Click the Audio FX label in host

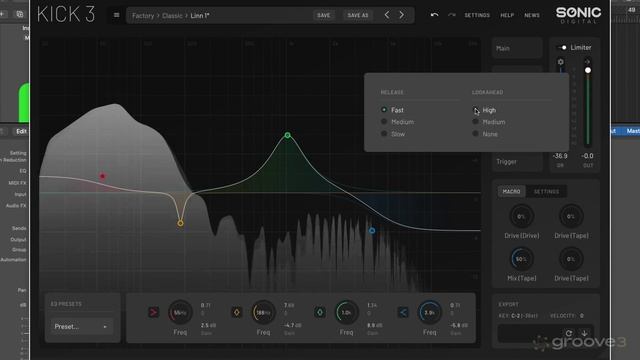16,206
